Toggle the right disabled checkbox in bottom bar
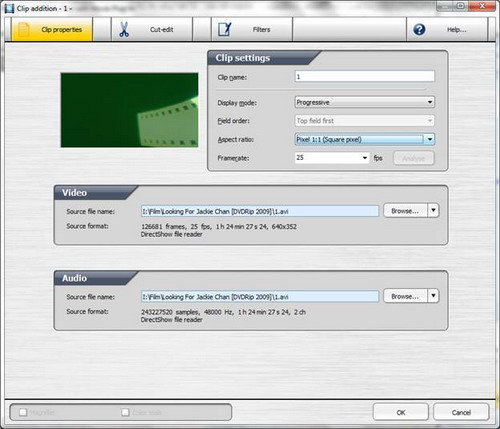This screenshot has width=500, height=429. coord(125,412)
